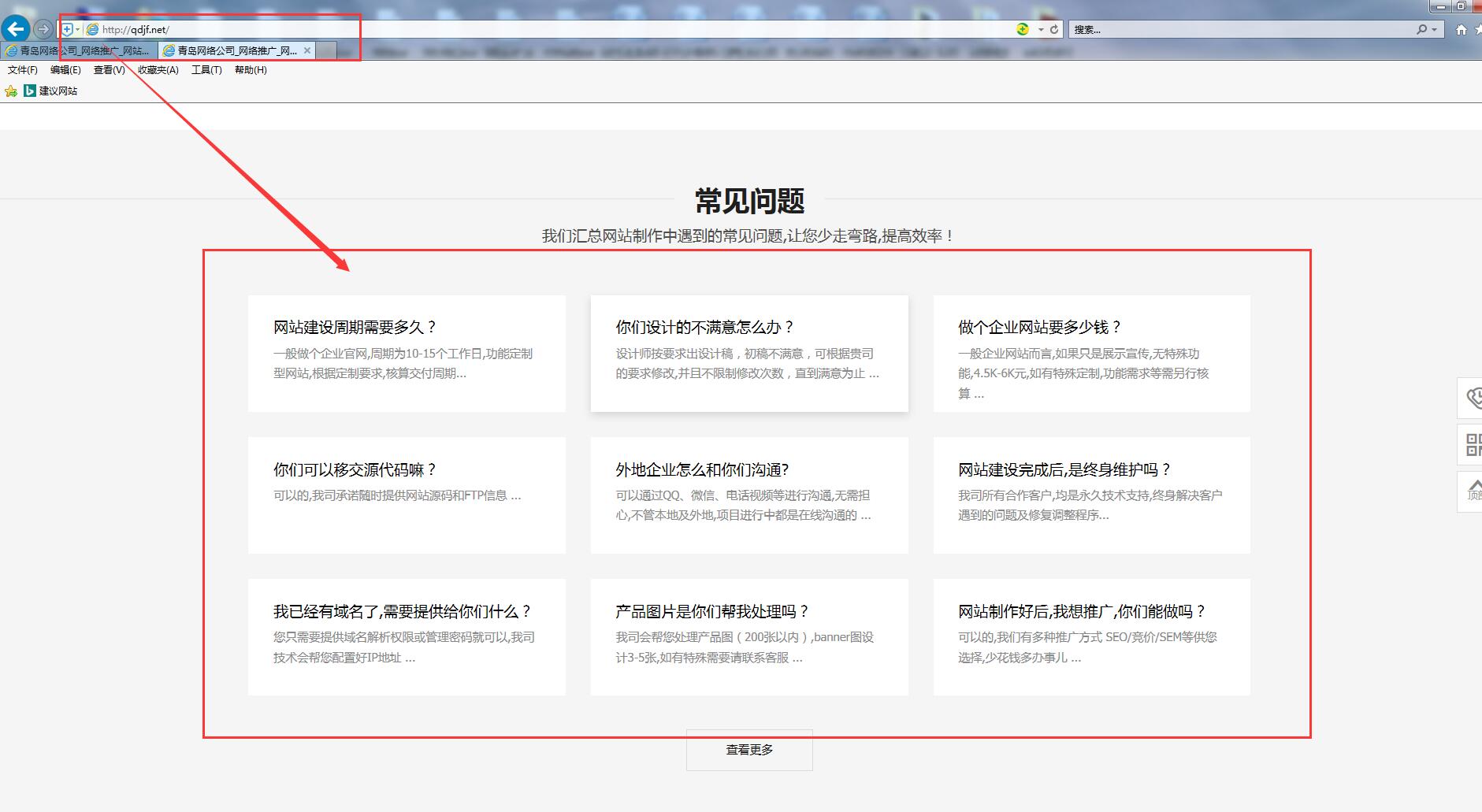Click the QR code sidebar icon
1482x812 pixels.
1472,444
